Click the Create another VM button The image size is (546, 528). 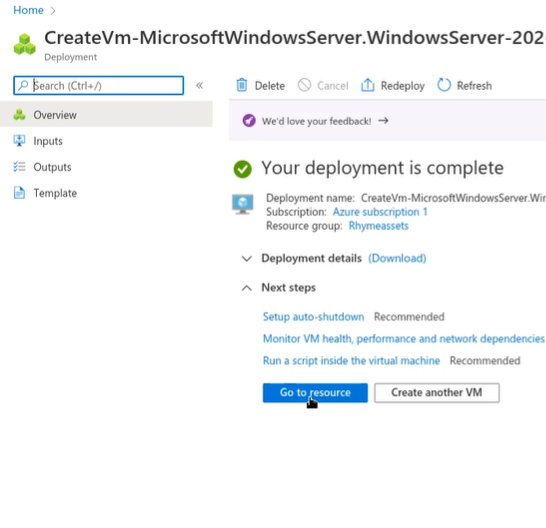coord(437,393)
